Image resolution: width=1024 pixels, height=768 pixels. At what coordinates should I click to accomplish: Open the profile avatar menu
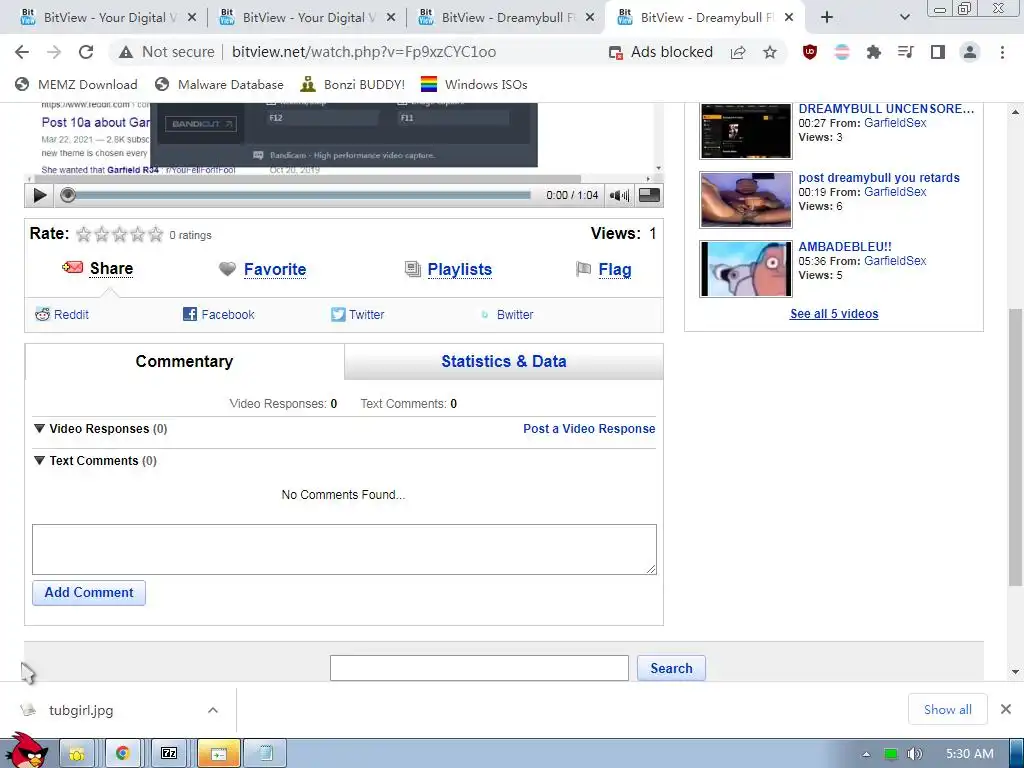tap(970, 52)
